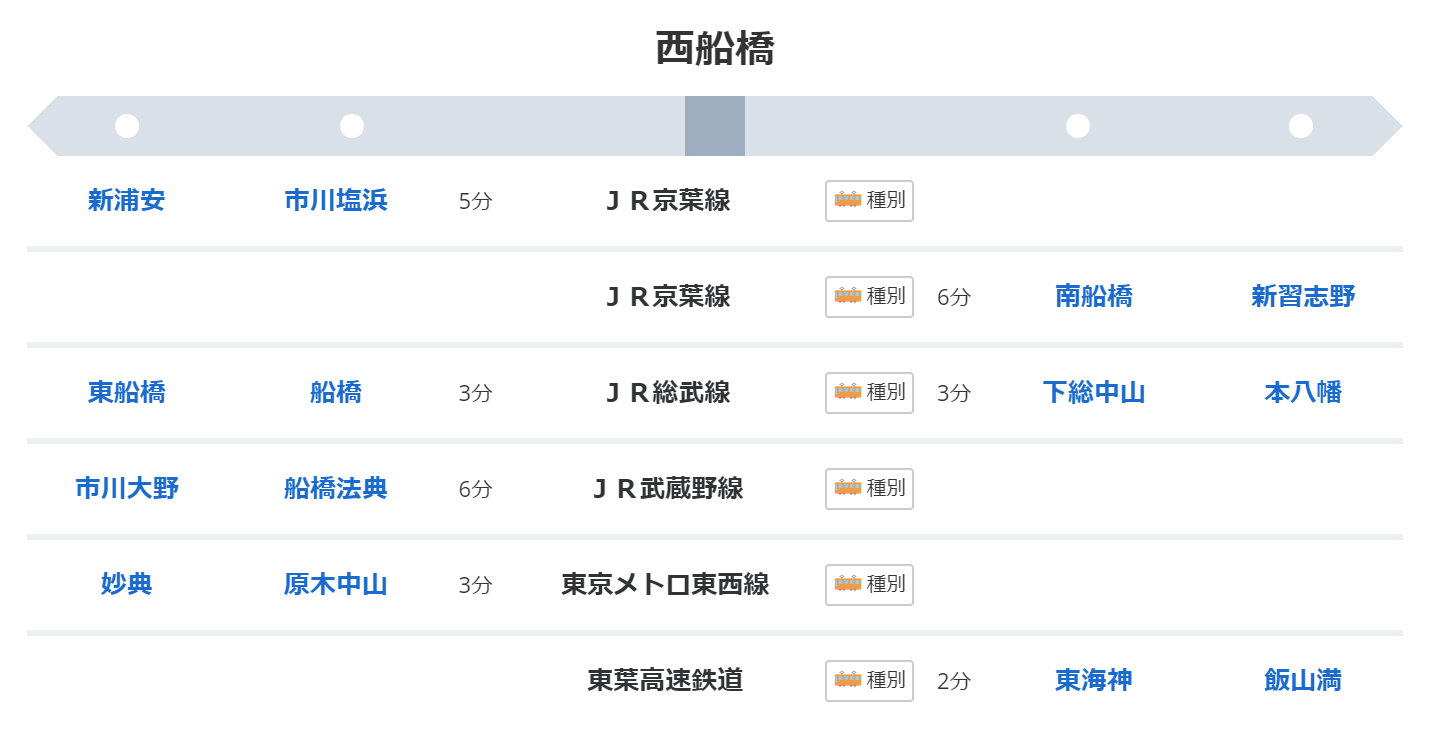Screen dimensions: 1436x735
Task: Click the 種別 button for JR京葉線 toward 南船橋
Action: coord(869,296)
